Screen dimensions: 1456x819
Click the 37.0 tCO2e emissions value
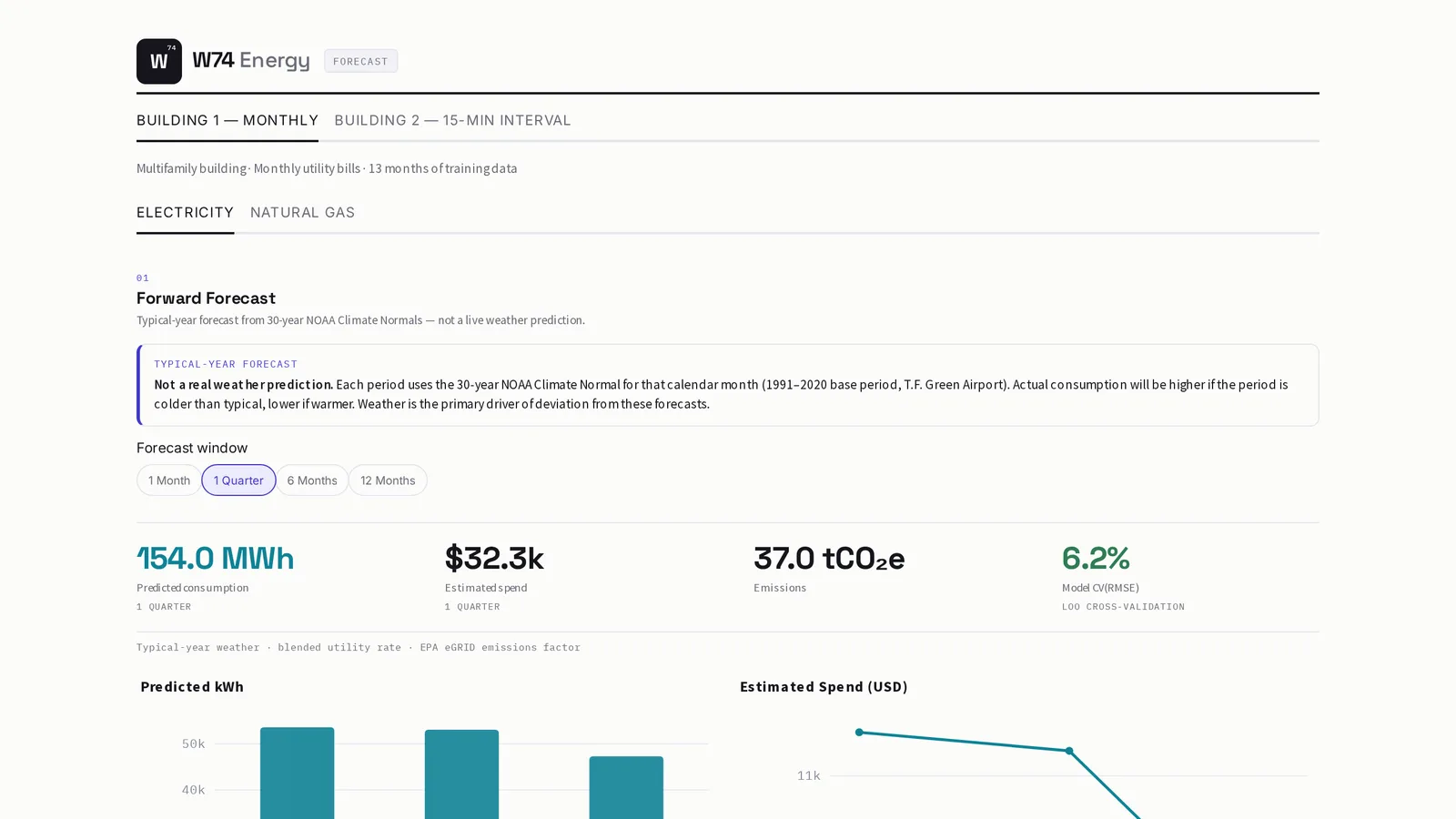click(829, 558)
